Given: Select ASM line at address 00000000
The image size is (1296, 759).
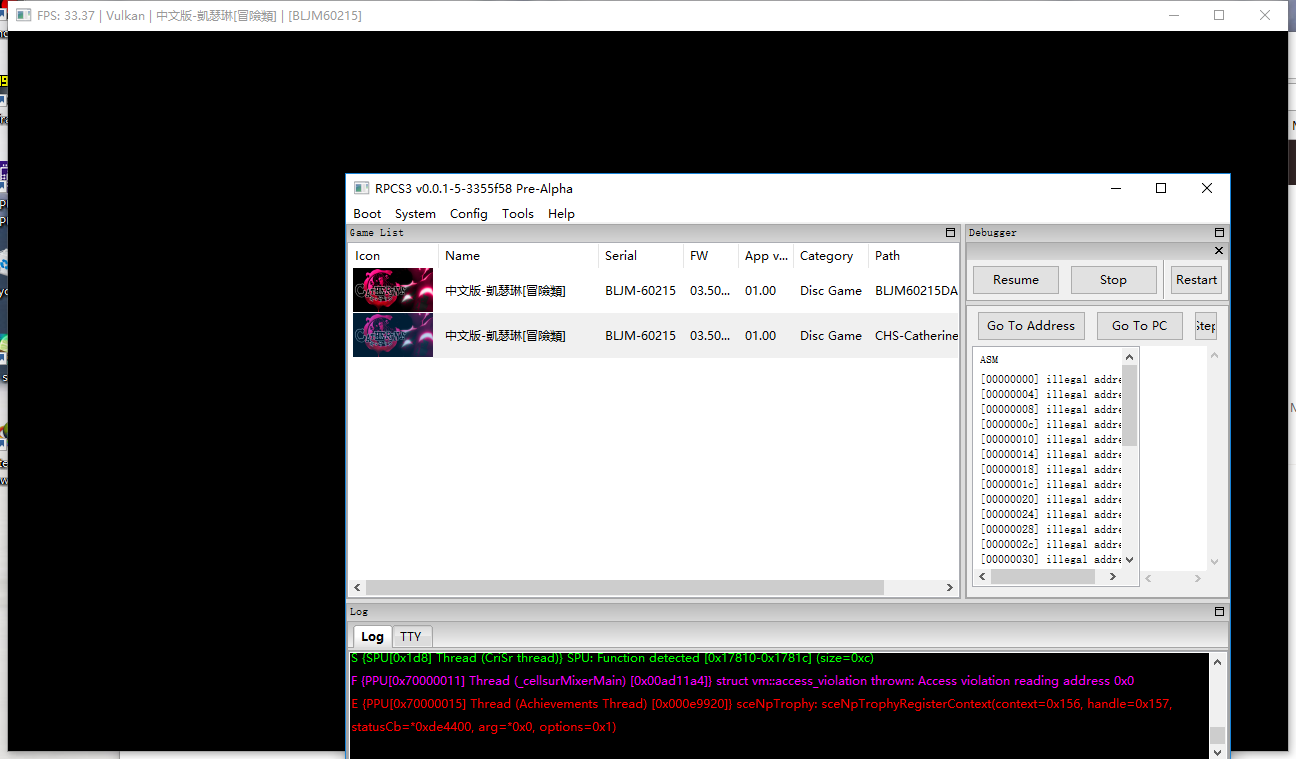Looking at the screenshot, I should point(1050,379).
